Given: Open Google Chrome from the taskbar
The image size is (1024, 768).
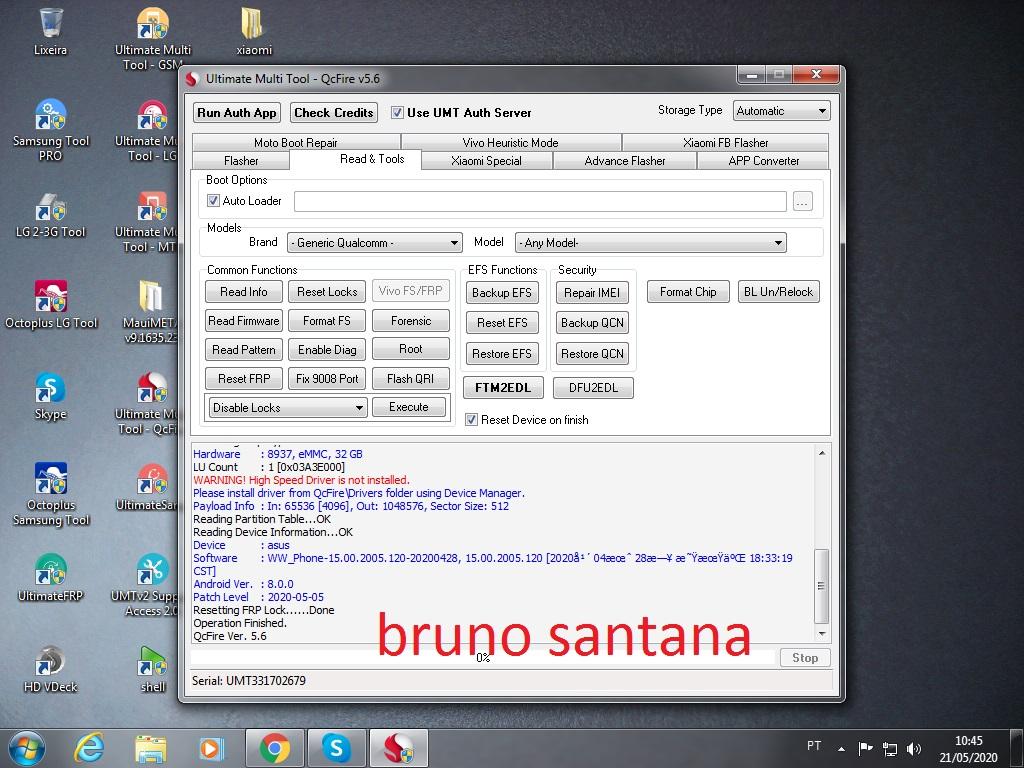Looking at the screenshot, I should [x=275, y=748].
